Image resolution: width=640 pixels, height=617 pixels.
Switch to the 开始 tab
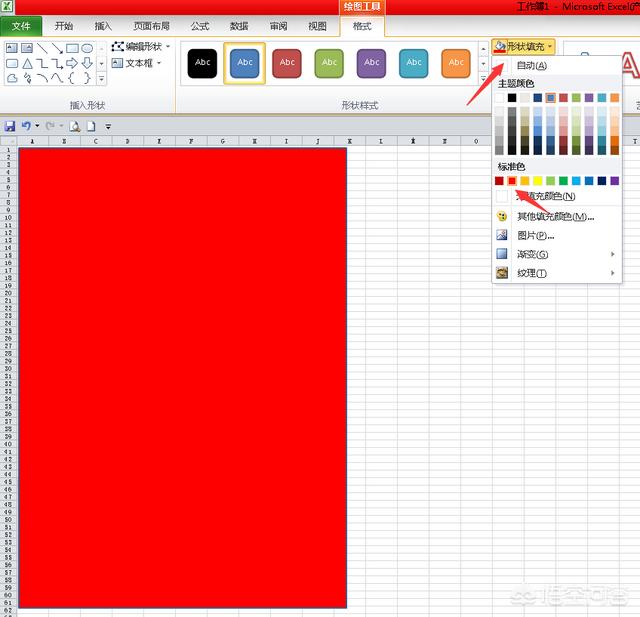click(x=64, y=26)
